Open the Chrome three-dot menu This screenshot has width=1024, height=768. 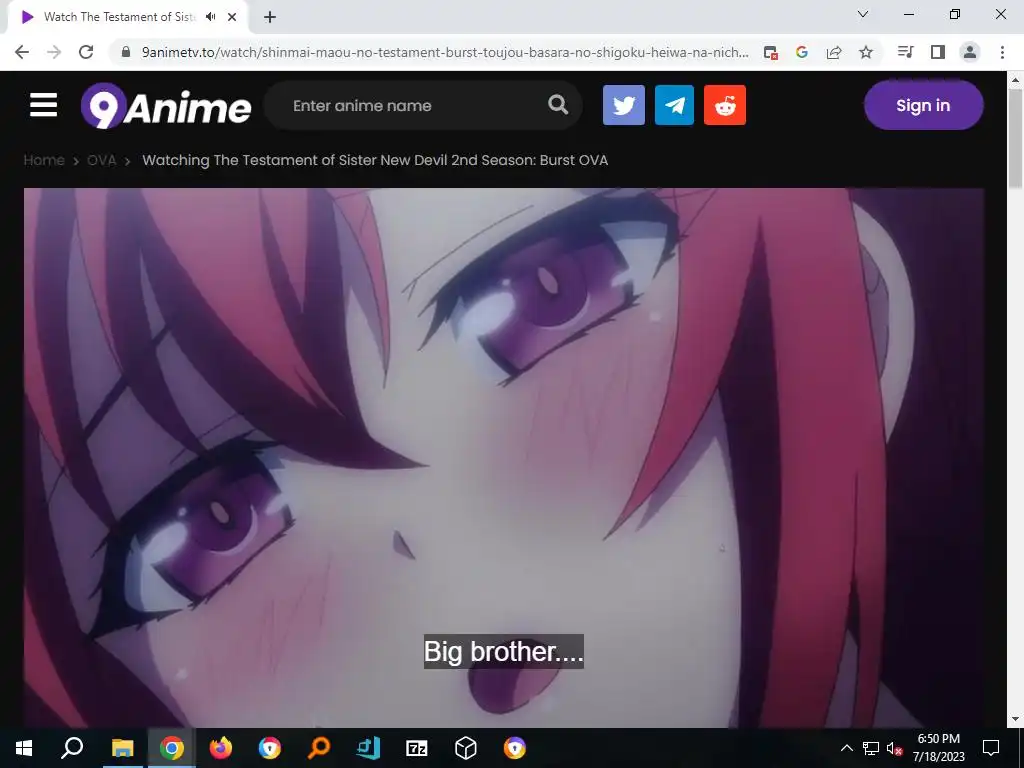coord(1002,52)
